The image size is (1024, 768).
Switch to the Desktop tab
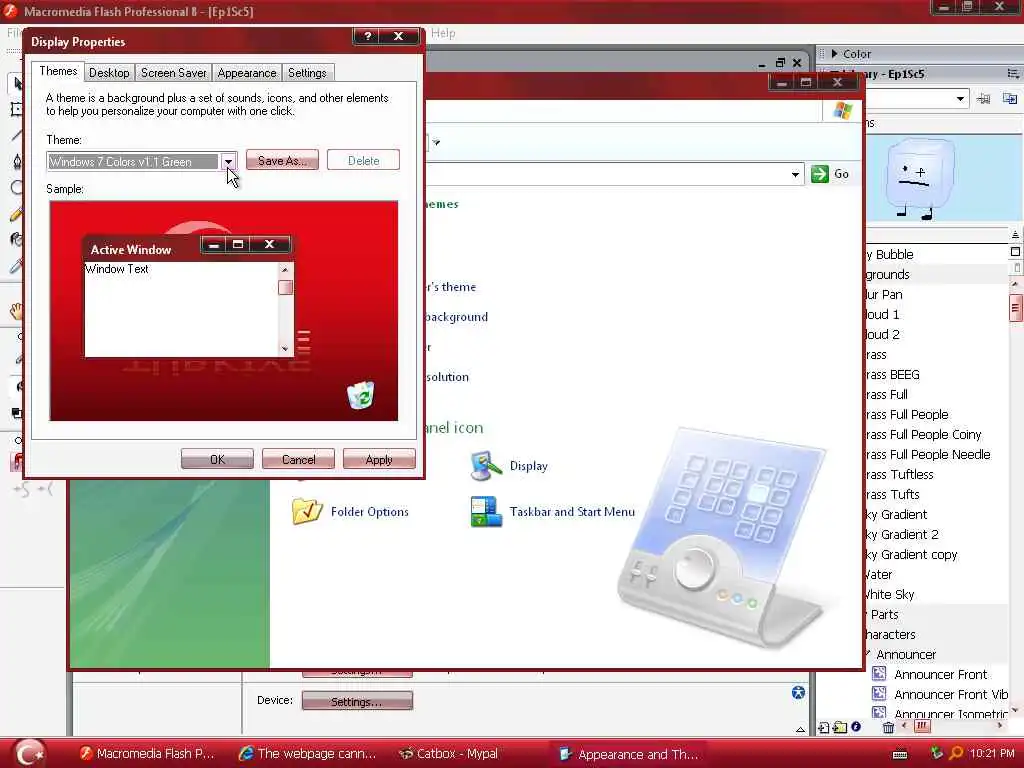pos(109,73)
